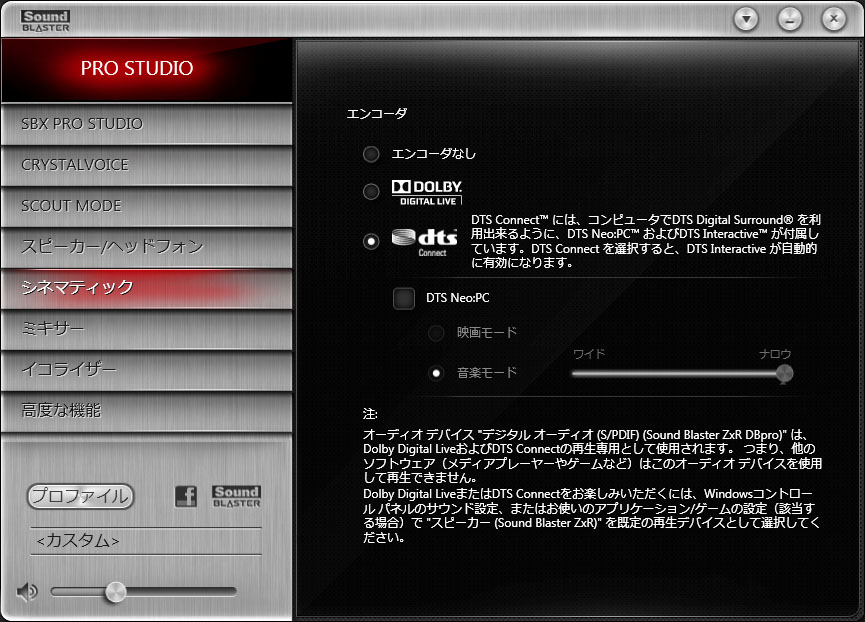Click the round minimize button in title bar

point(790,20)
